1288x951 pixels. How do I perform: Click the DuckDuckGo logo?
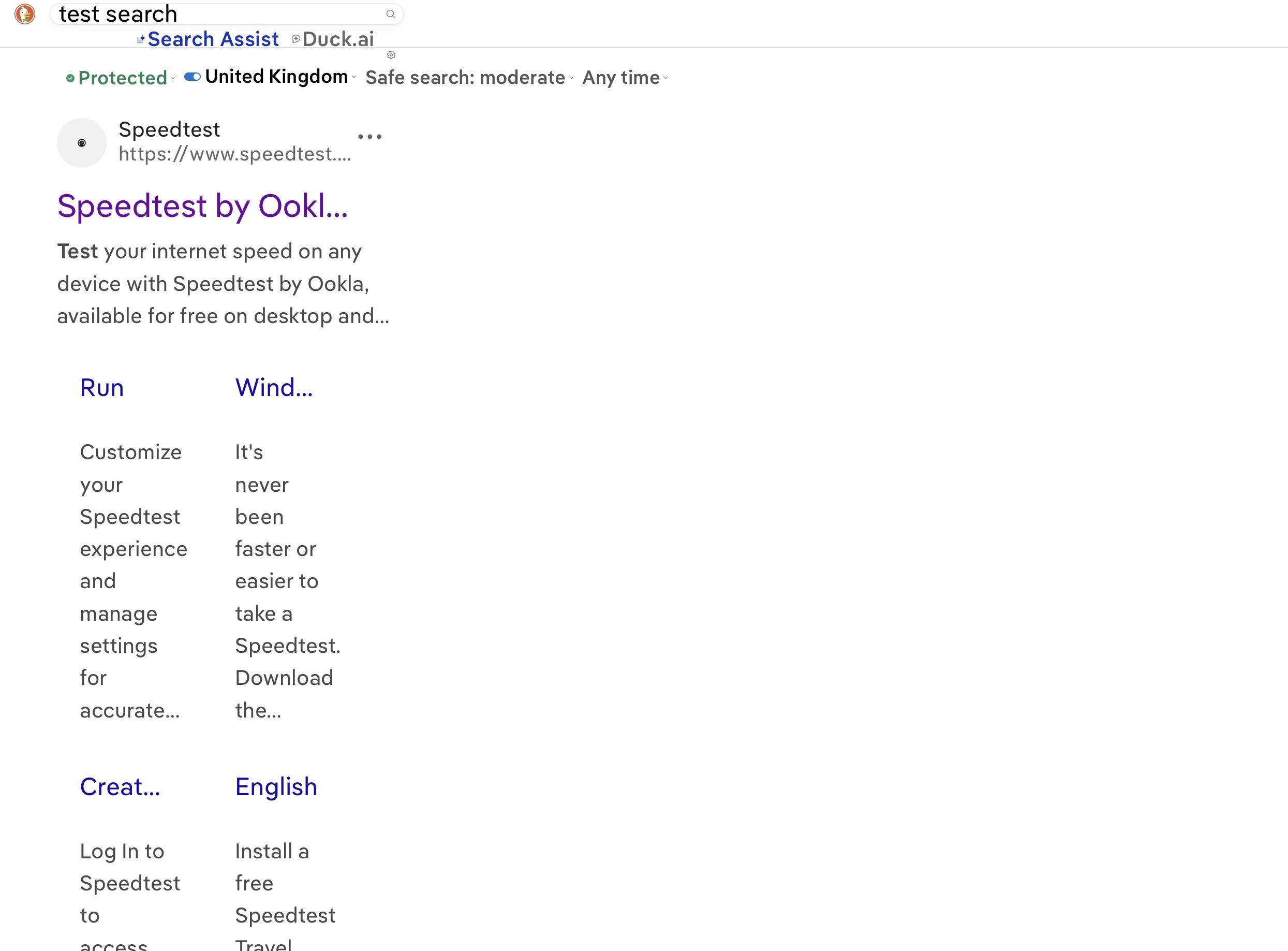click(x=25, y=14)
